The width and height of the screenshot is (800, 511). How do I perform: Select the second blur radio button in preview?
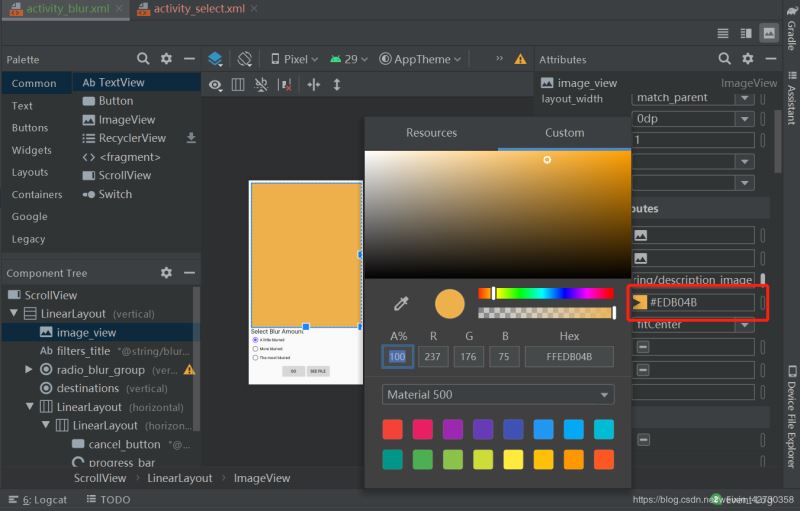pyautogui.click(x=255, y=349)
